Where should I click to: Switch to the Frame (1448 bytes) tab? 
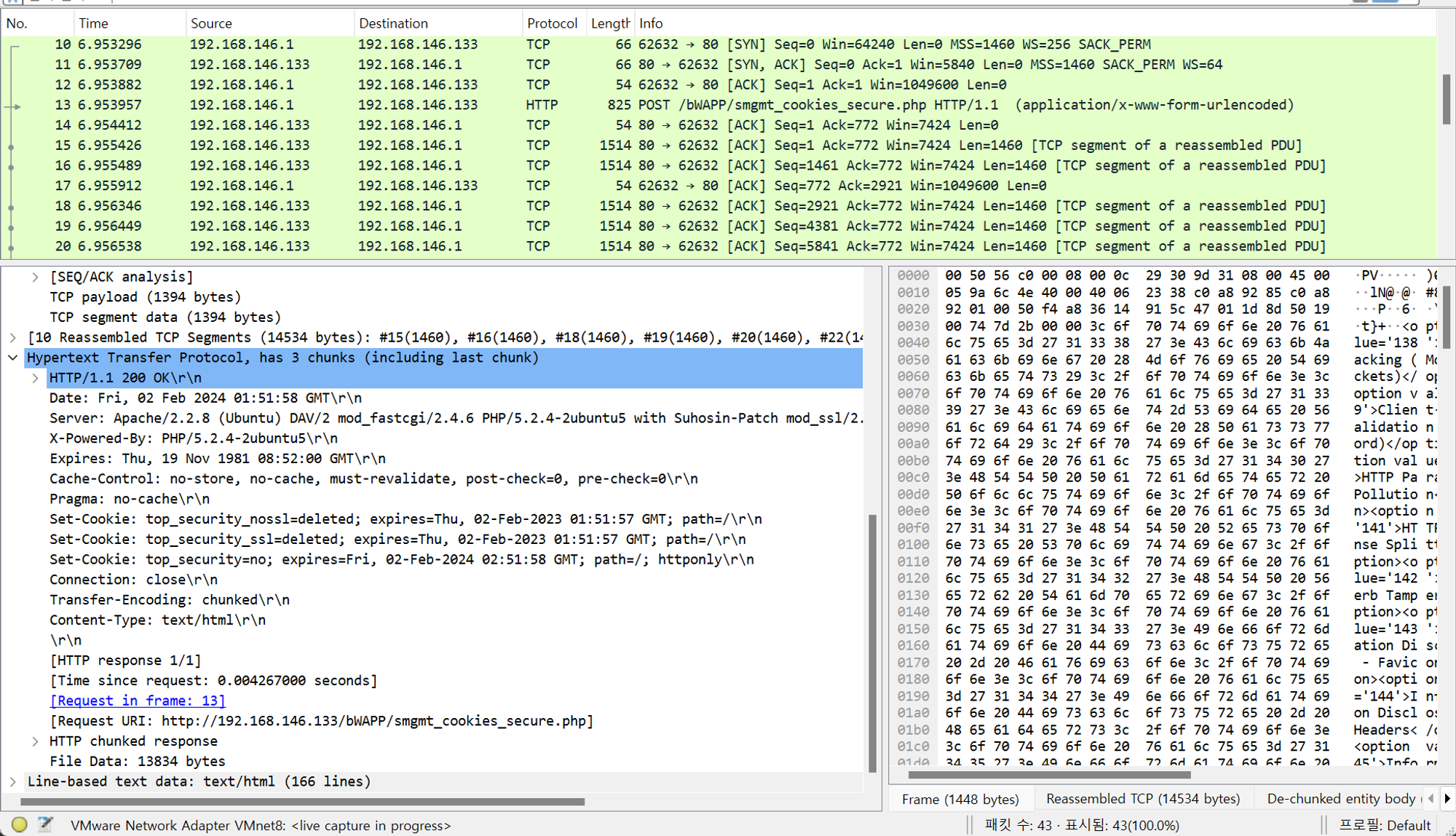pyautogui.click(x=960, y=799)
